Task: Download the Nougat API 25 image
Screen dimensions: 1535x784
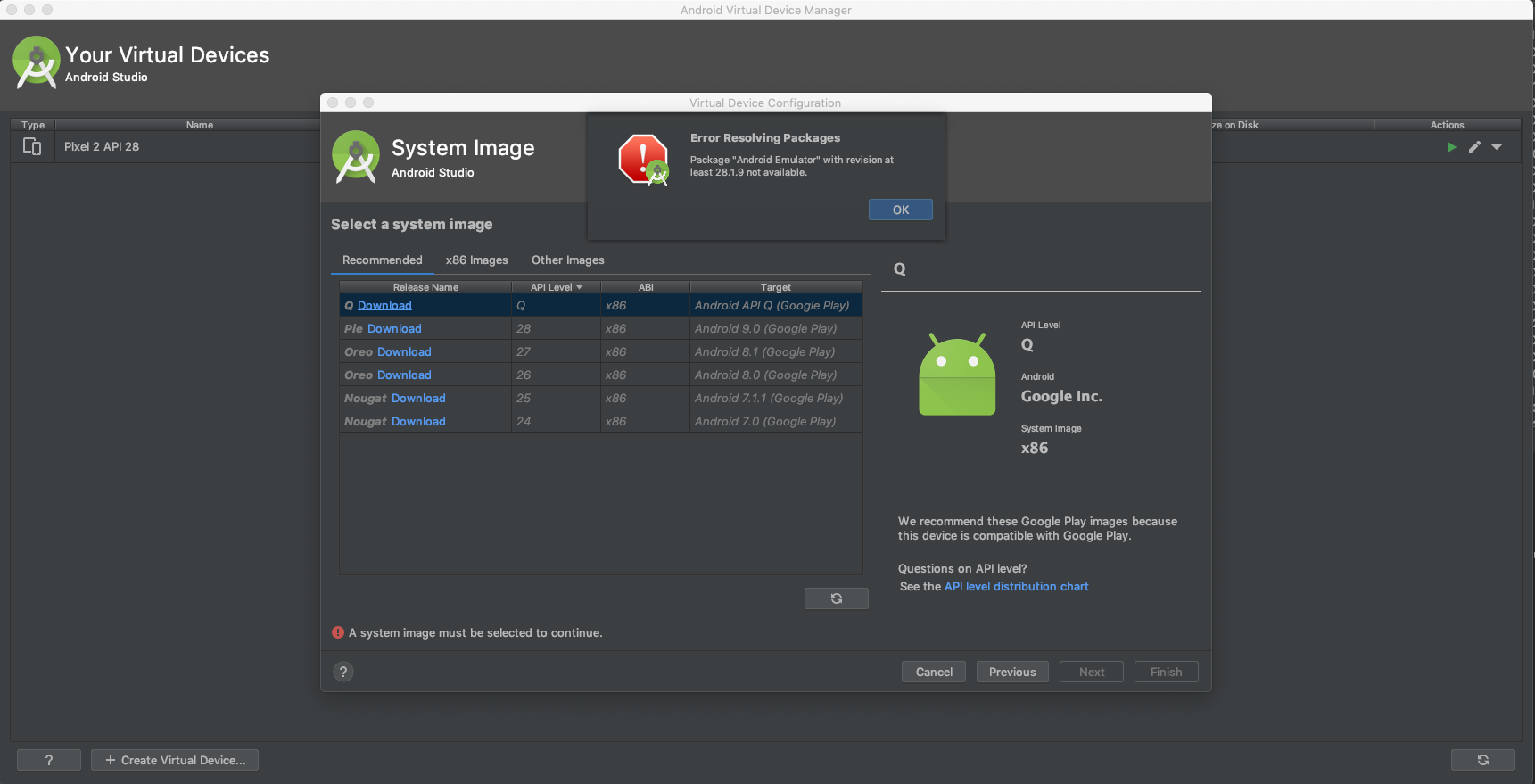Action: [418, 398]
